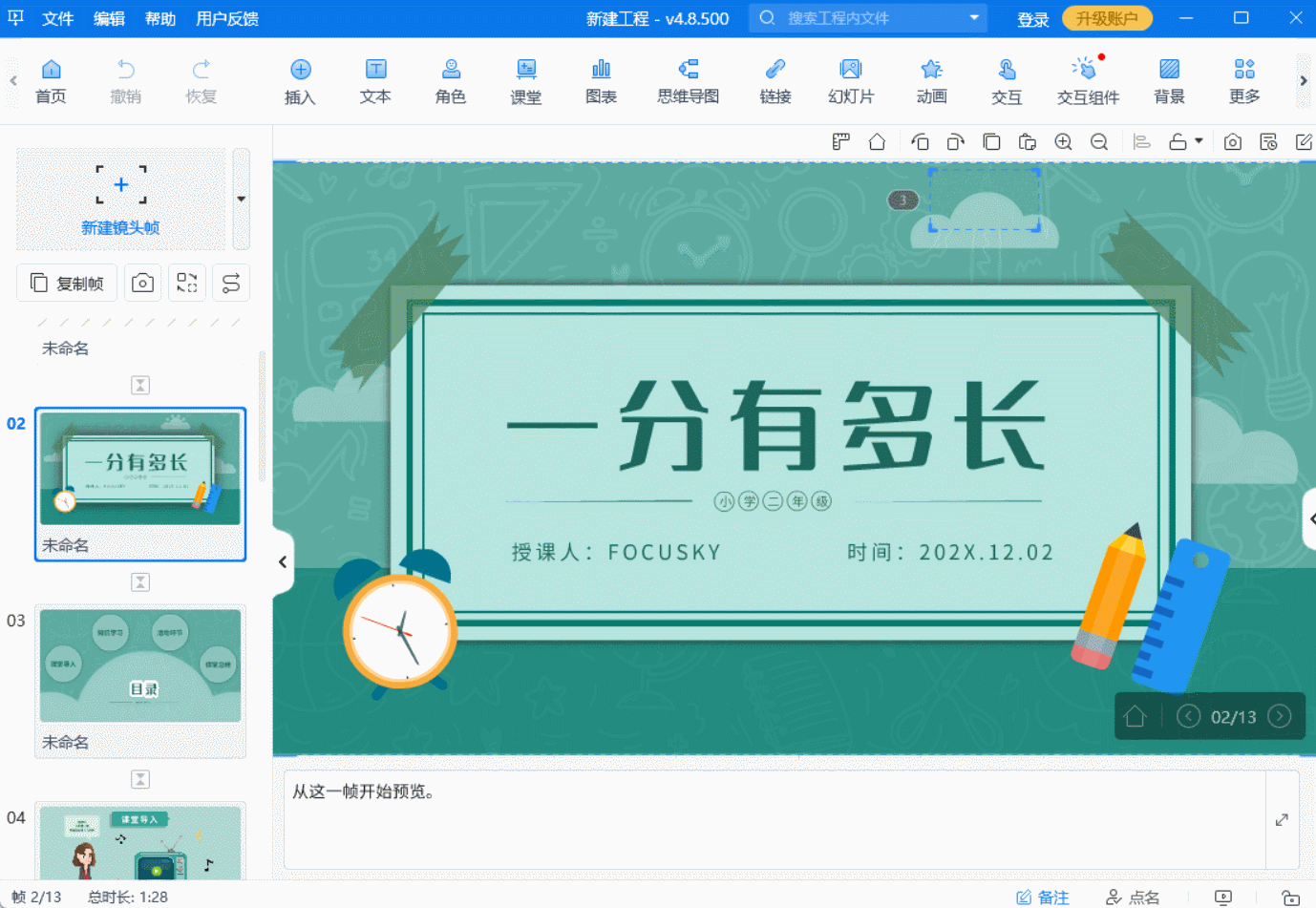Rotate left using canvas toolbar icon

pyautogui.click(x=920, y=142)
